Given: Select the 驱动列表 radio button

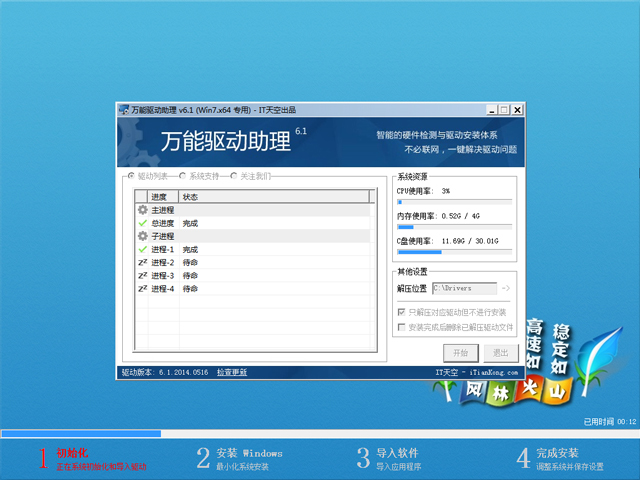Looking at the screenshot, I should pyautogui.click(x=131, y=176).
